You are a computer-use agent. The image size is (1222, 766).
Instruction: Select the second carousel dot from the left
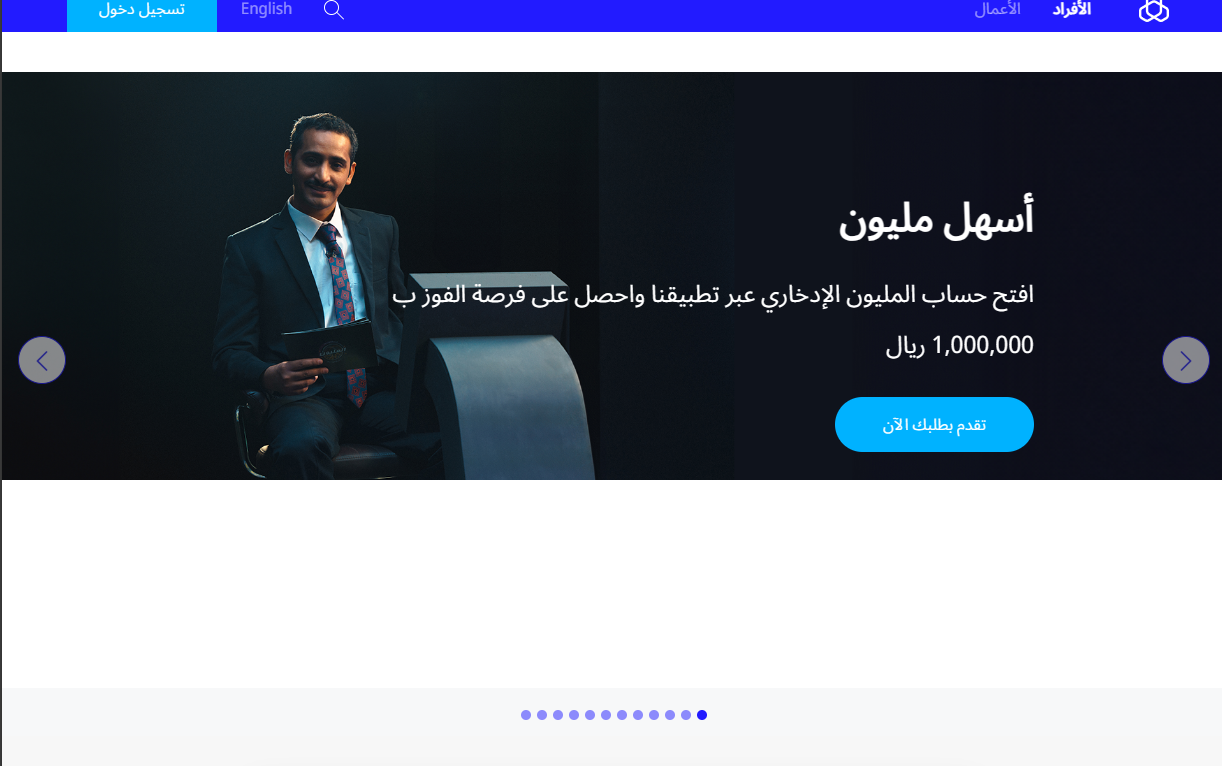(542, 715)
